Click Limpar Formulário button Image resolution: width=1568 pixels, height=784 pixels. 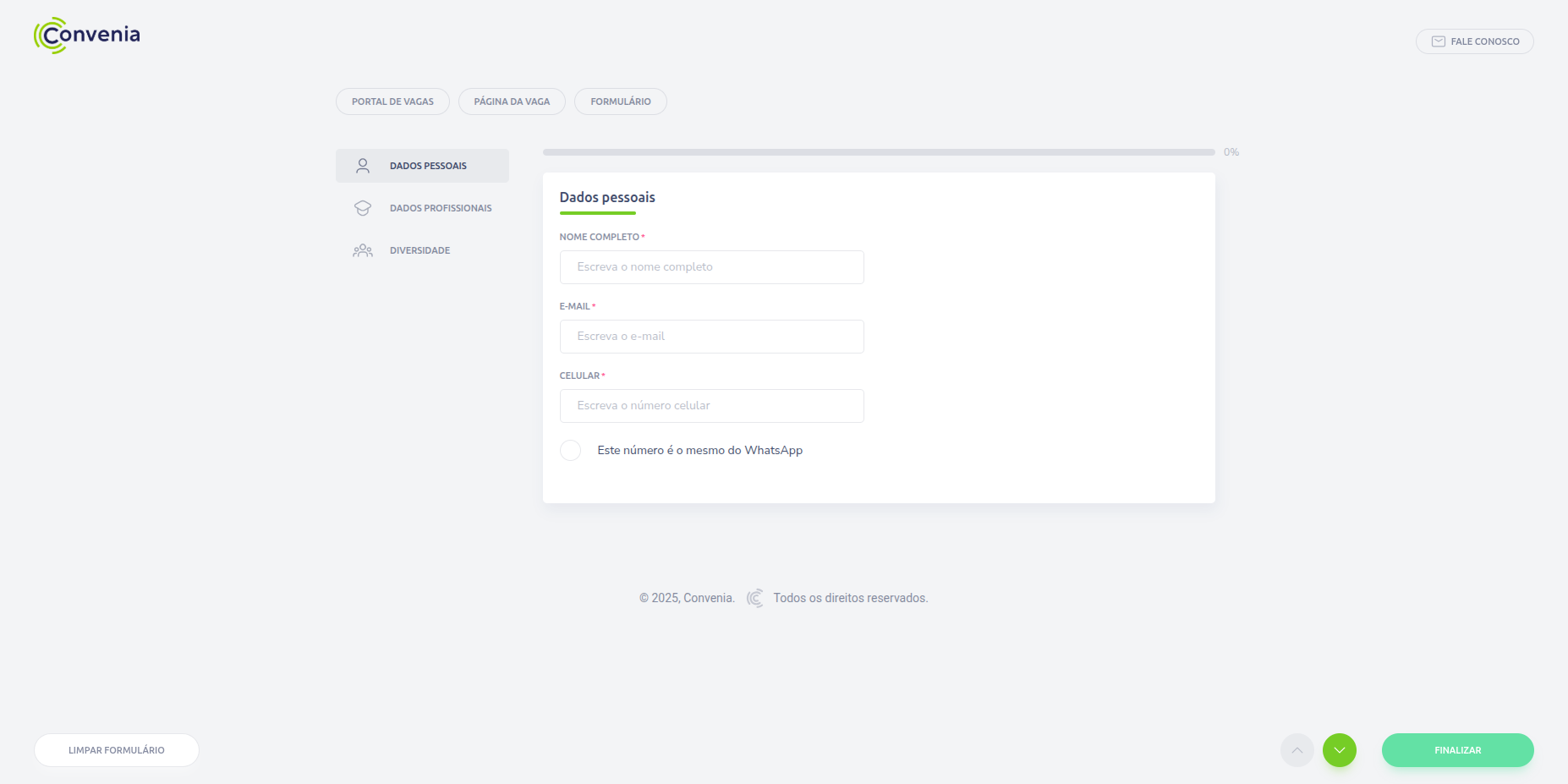pyautogui.click(x=117, y=750)
